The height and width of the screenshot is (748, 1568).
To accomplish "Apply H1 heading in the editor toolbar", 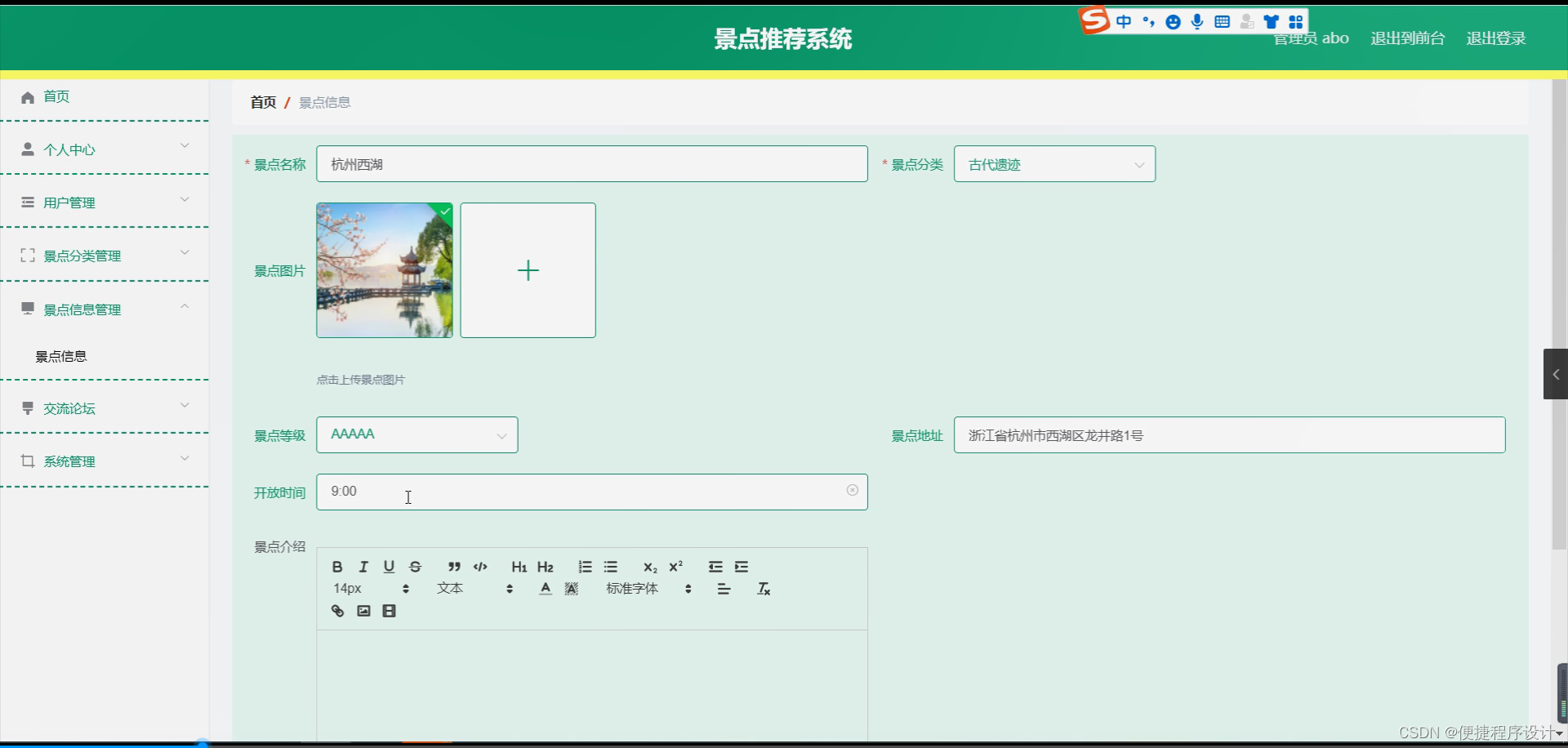I will point(519,567).
